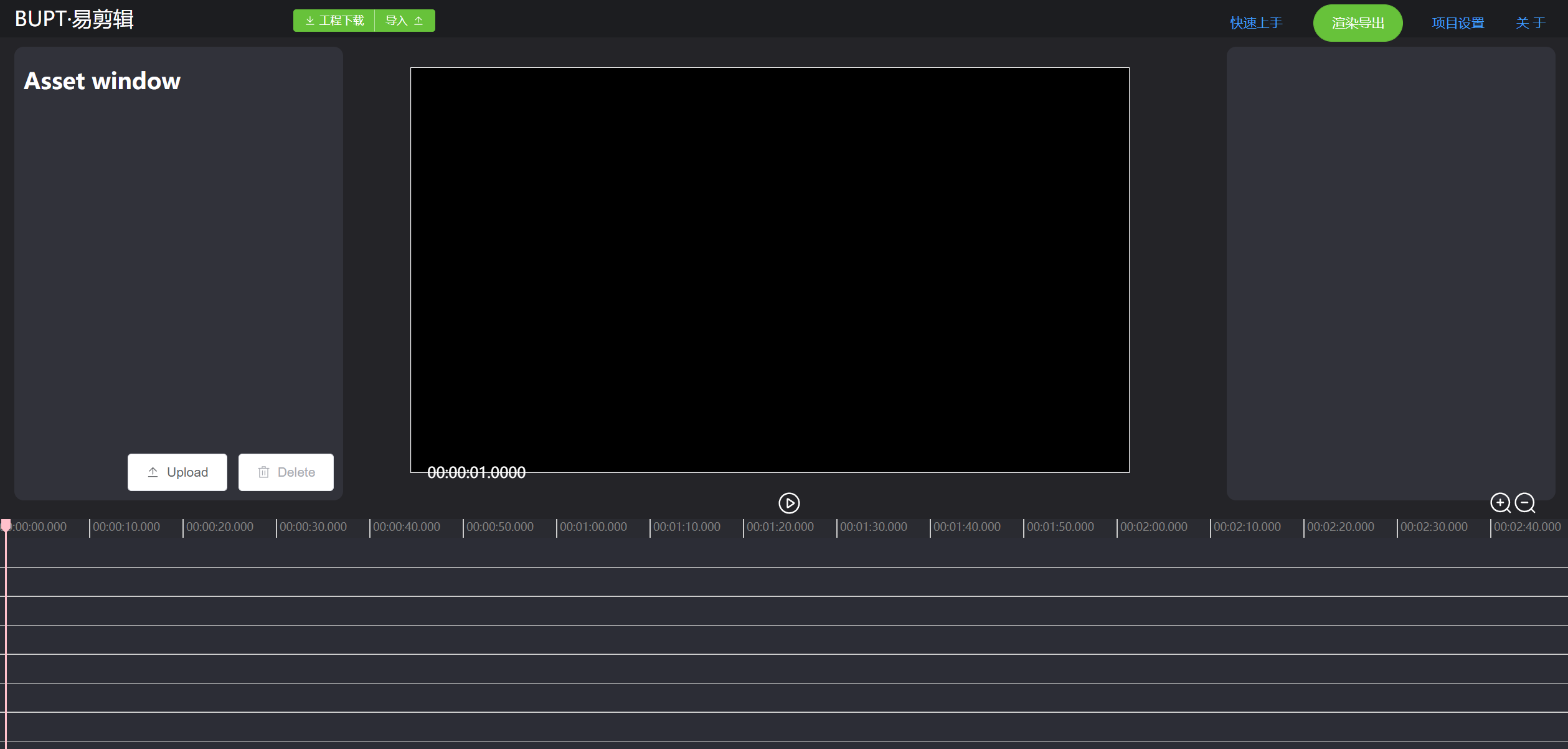Screen dimensions: 1568x749
Task: Click the black video preview canvas
Action: 770,269
